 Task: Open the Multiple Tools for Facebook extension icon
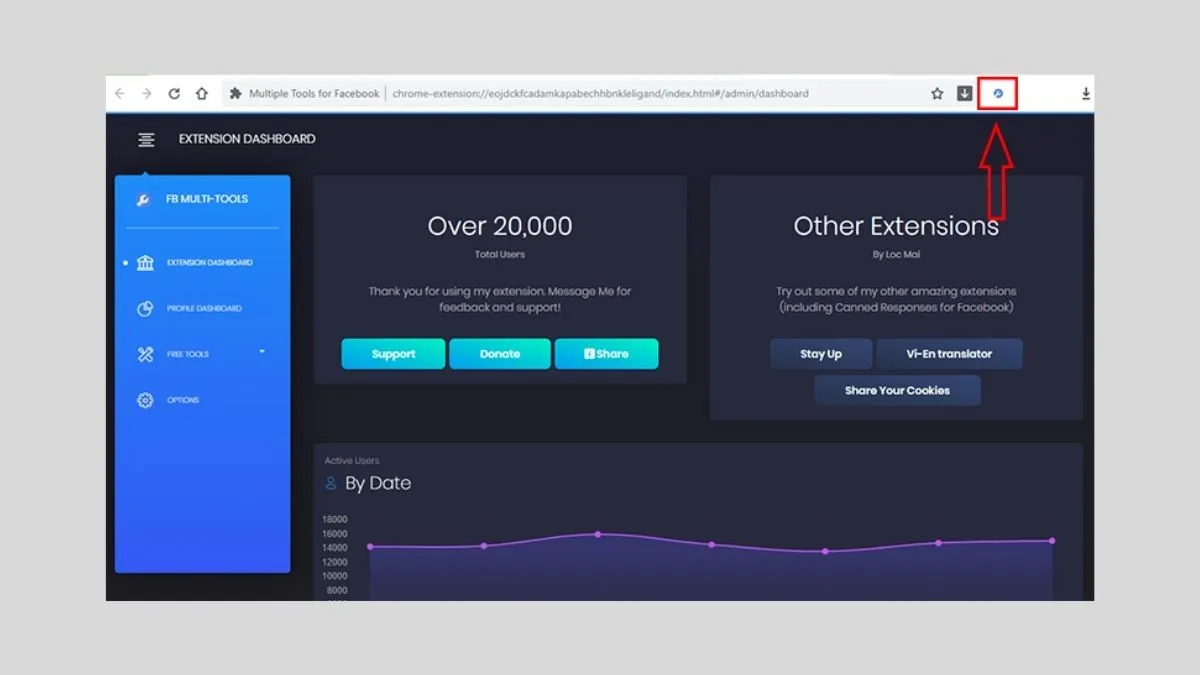click(x=999, y=92)
